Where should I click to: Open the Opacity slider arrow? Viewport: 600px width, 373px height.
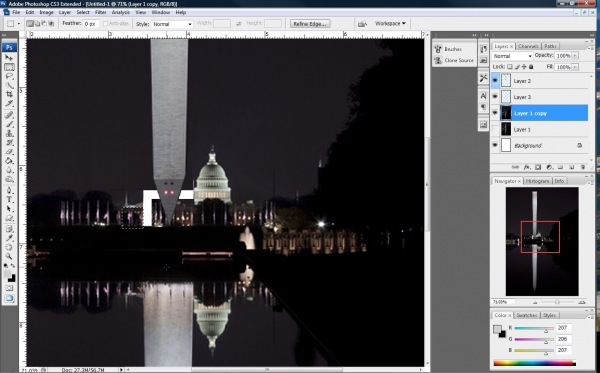(x=575, y=56)
